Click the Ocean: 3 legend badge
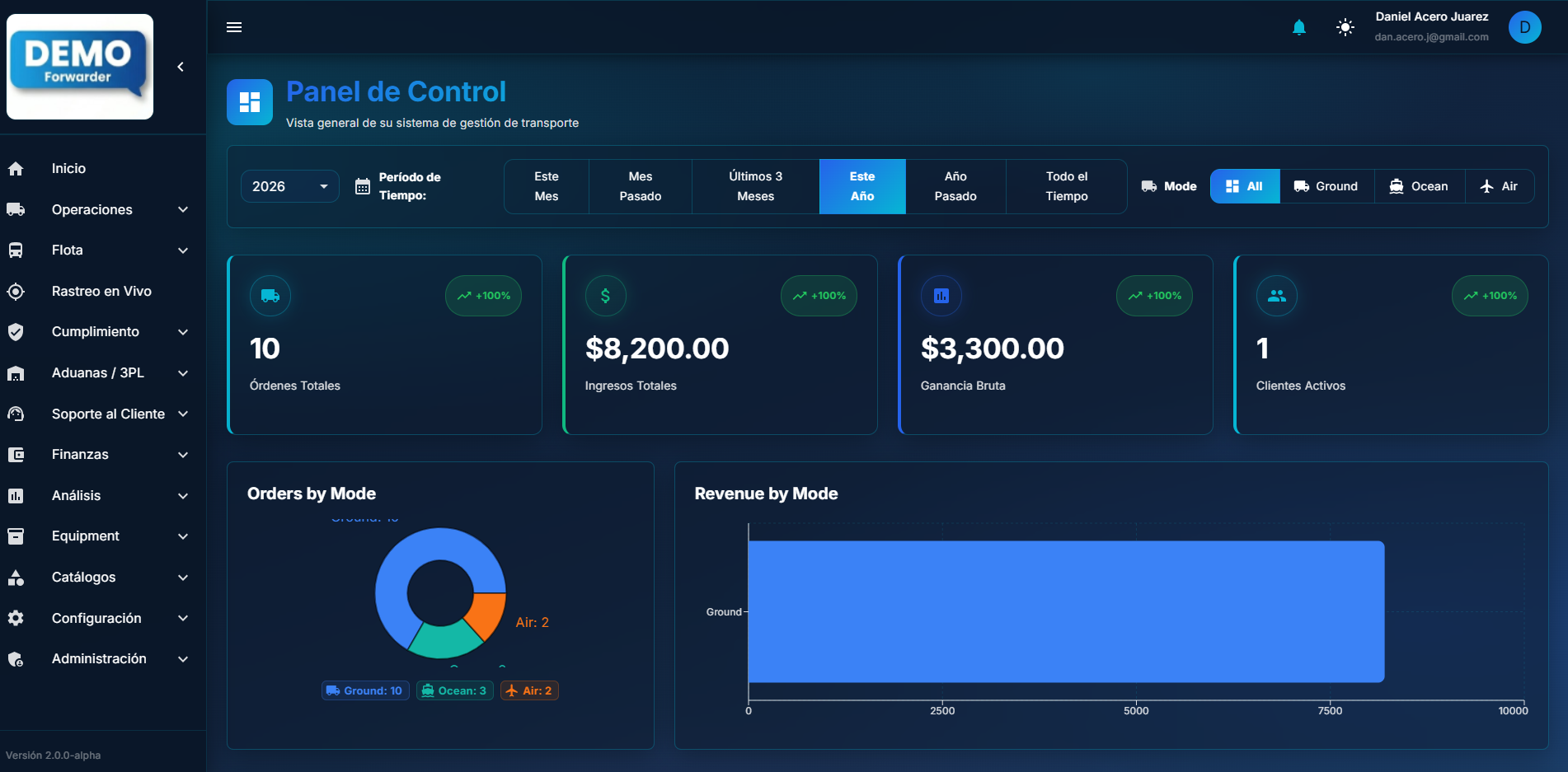 pyautogui.click(x=454, y=690)
